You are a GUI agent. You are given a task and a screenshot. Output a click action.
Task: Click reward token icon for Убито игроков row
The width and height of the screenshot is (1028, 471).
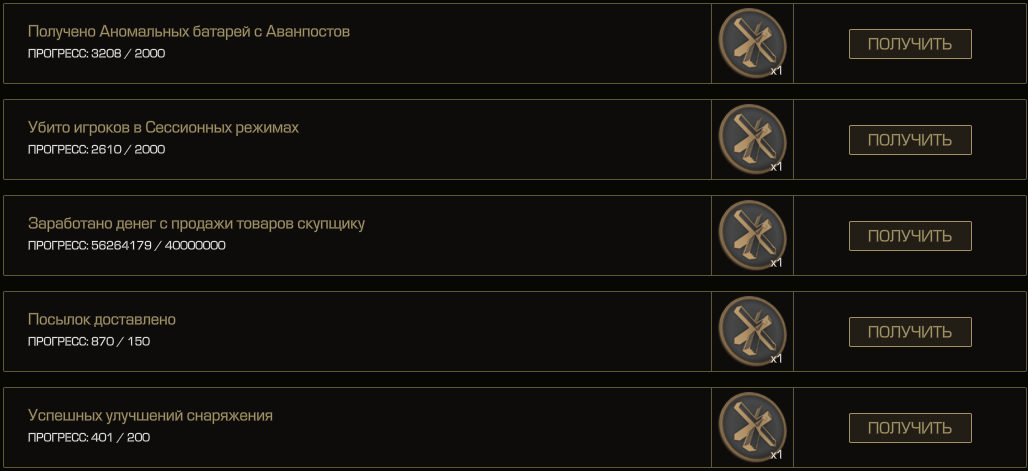pos(752,139)
